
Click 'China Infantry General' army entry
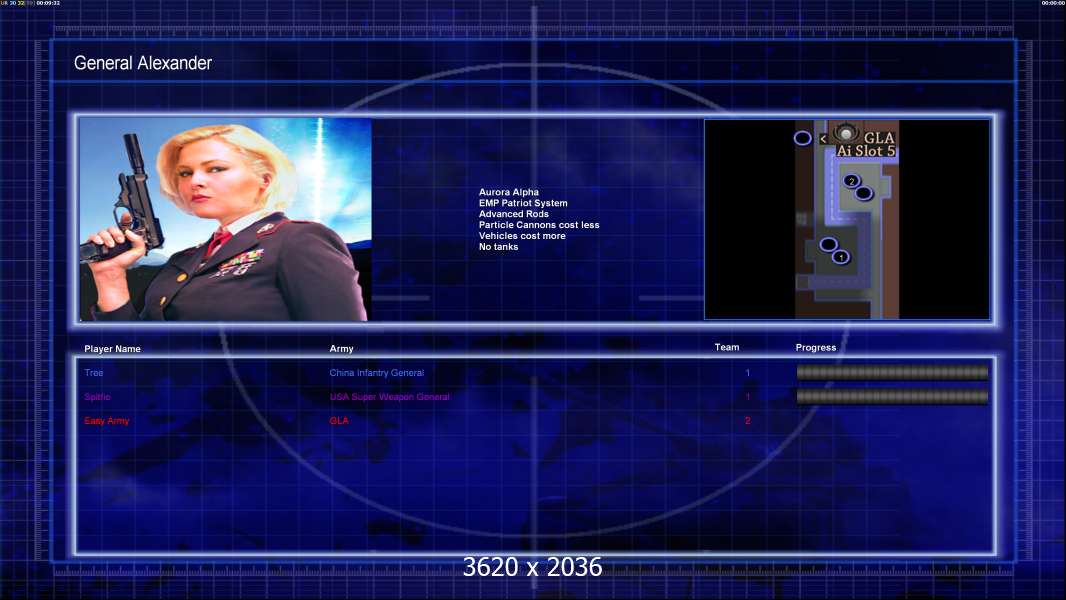point(377,373)
